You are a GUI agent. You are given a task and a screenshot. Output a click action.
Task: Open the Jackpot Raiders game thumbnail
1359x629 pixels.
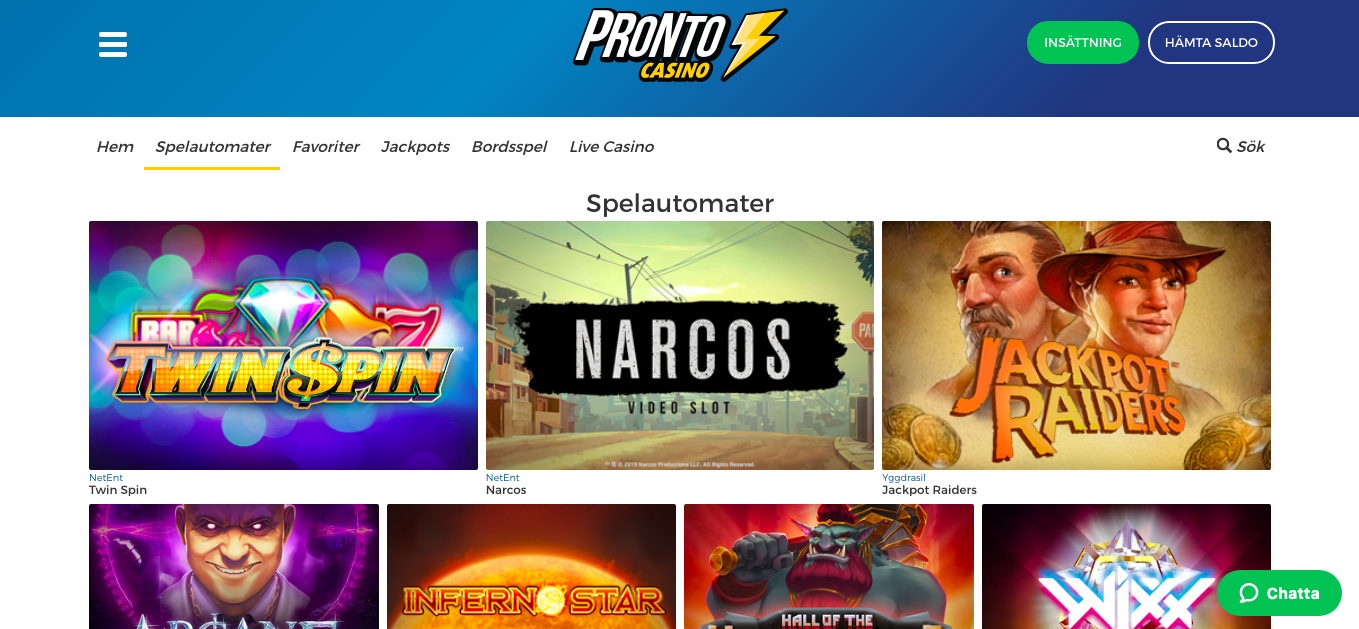coord(1076,345)
